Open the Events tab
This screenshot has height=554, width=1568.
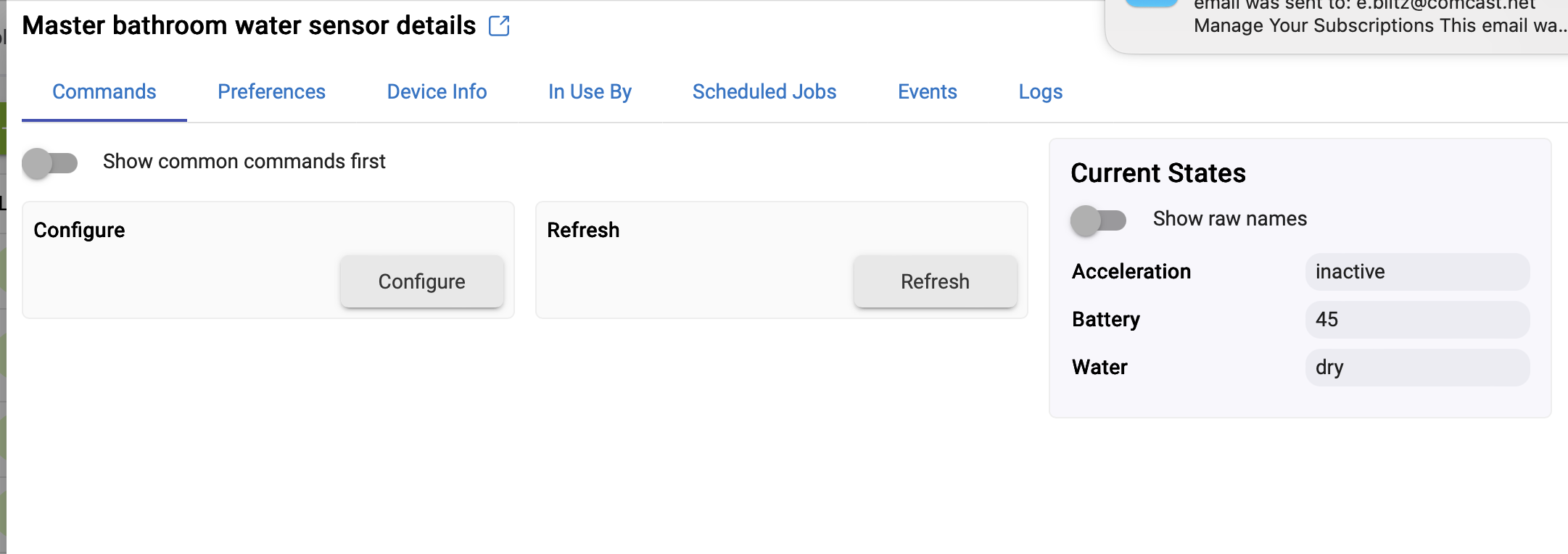928,91
